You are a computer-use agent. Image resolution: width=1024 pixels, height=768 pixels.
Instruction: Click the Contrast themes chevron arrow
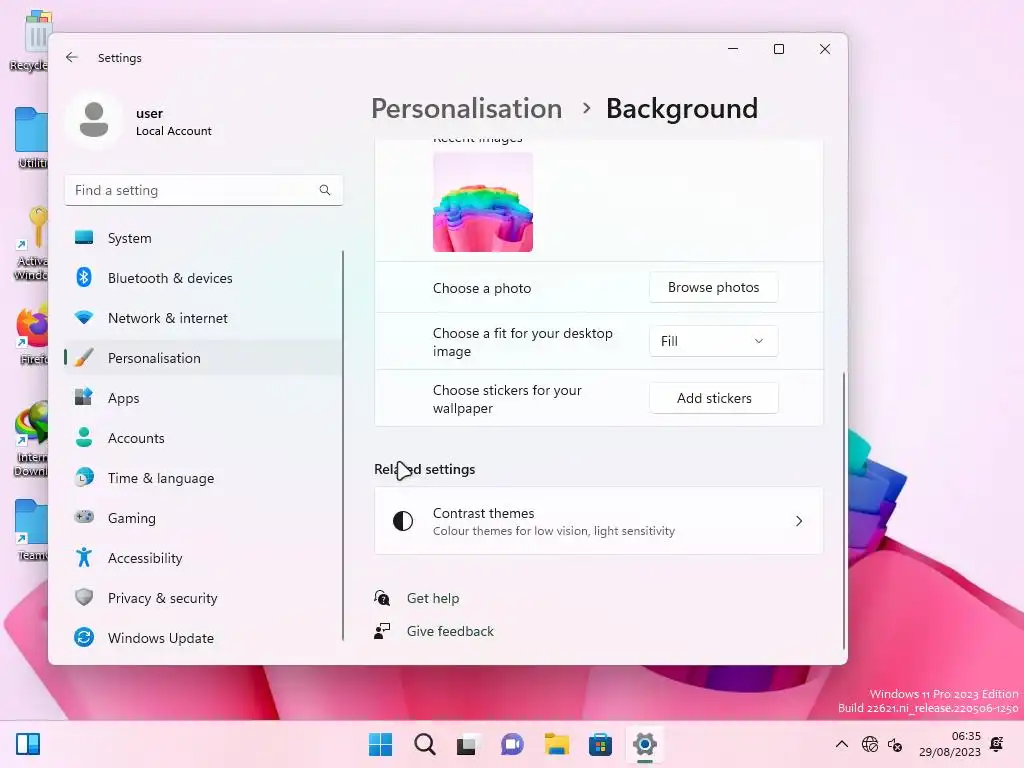[799, 521]
